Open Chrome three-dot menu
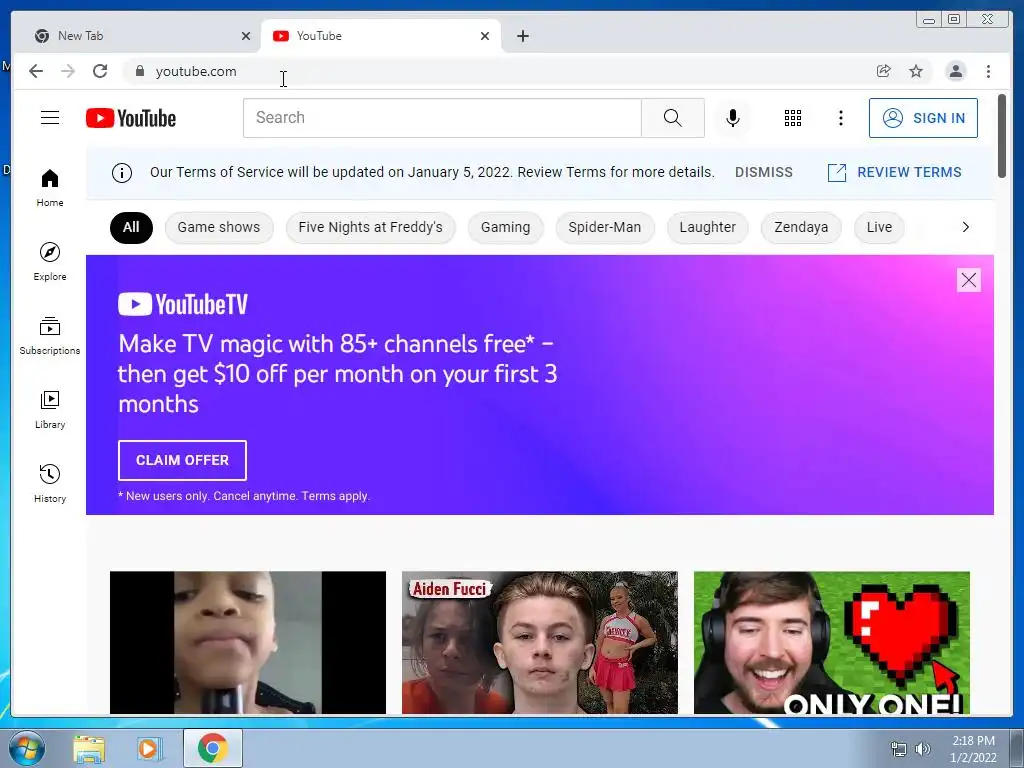The image size is (1024, 768). 988,71
